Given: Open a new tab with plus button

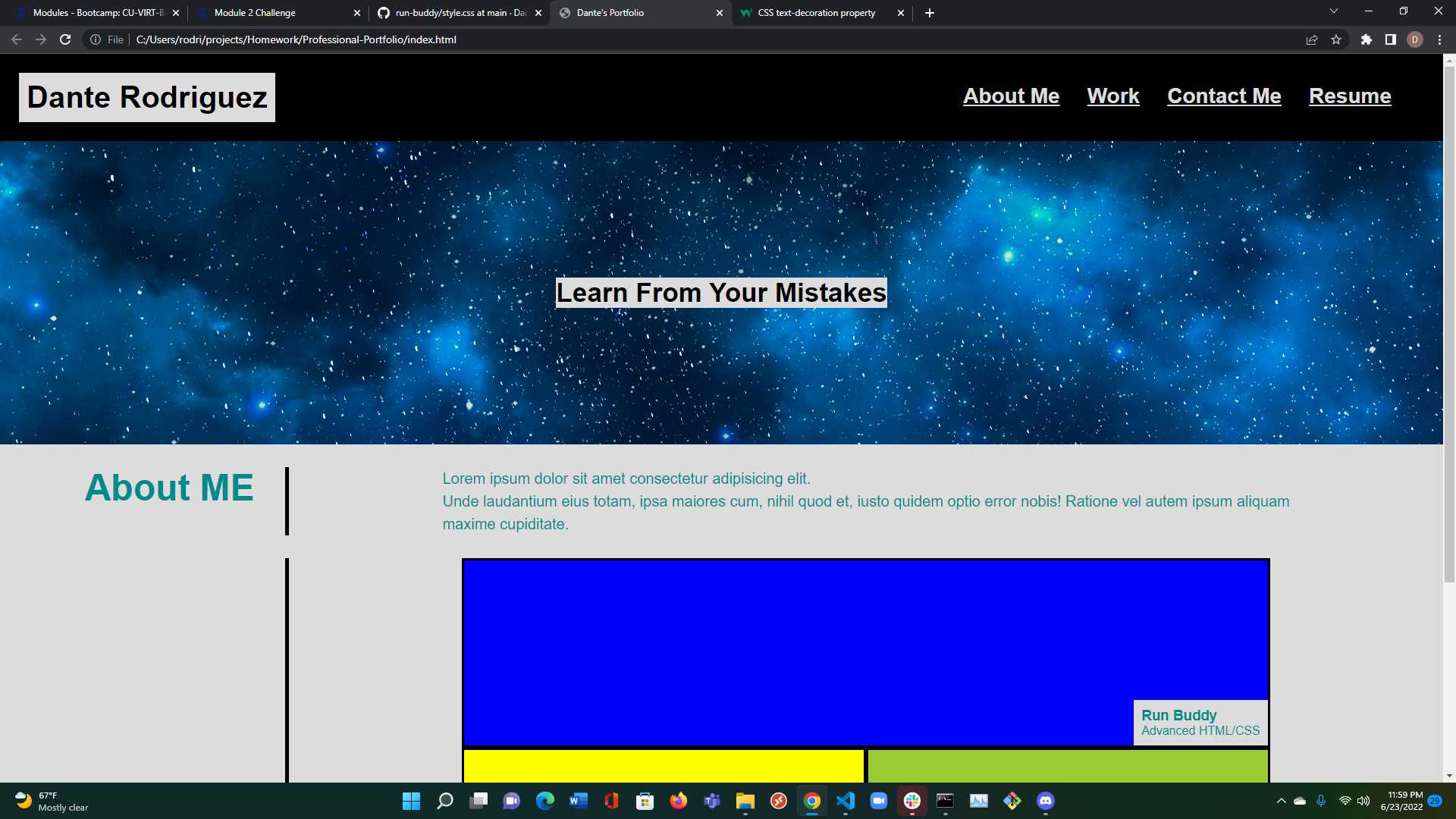Looking at the screenshot, I should (929, 13).
